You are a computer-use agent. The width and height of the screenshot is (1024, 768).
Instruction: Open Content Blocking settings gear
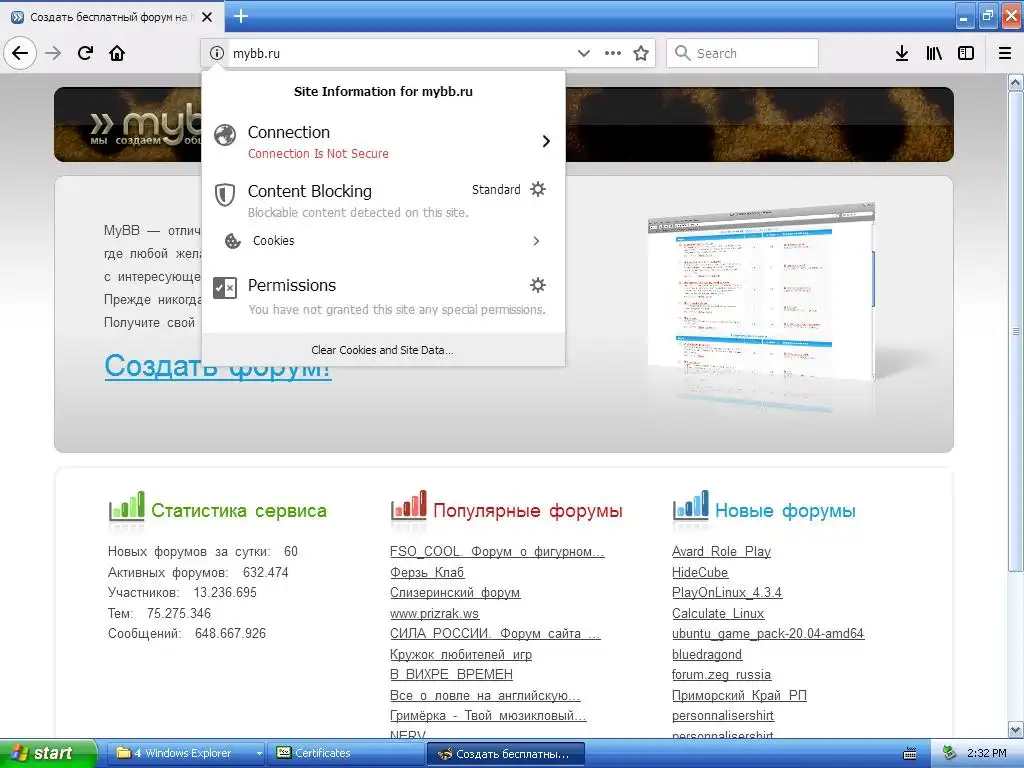[537, 189]
